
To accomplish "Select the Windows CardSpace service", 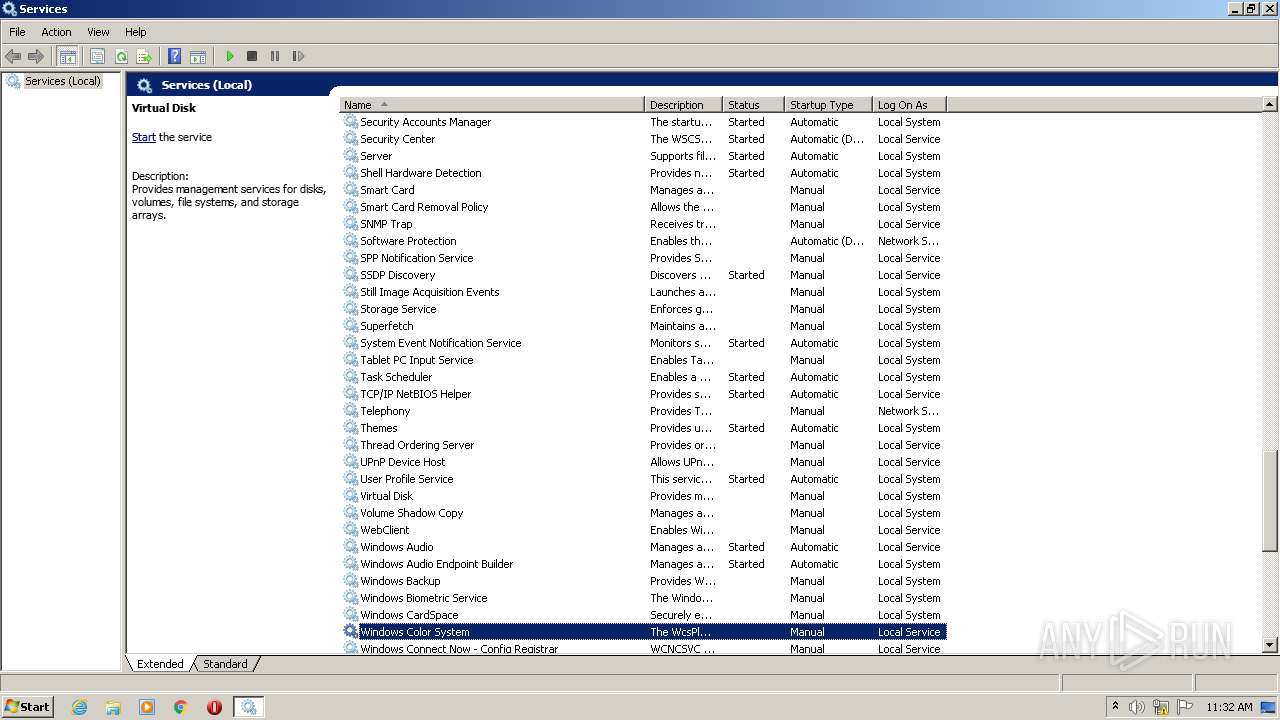I will click(643, 615).
